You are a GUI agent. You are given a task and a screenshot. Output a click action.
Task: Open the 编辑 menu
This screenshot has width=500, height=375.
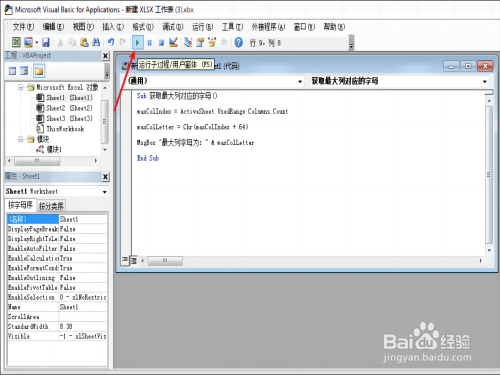click(x=53, y=27)
